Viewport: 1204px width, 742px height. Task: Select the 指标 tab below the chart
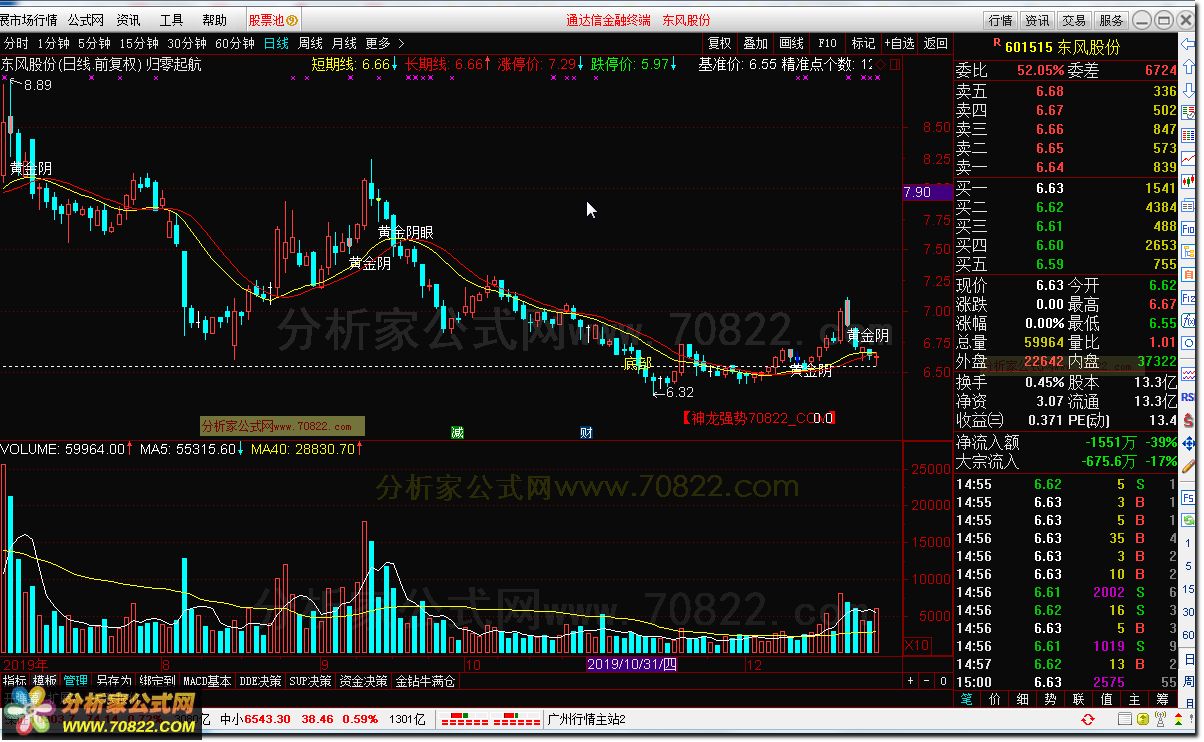15,681
